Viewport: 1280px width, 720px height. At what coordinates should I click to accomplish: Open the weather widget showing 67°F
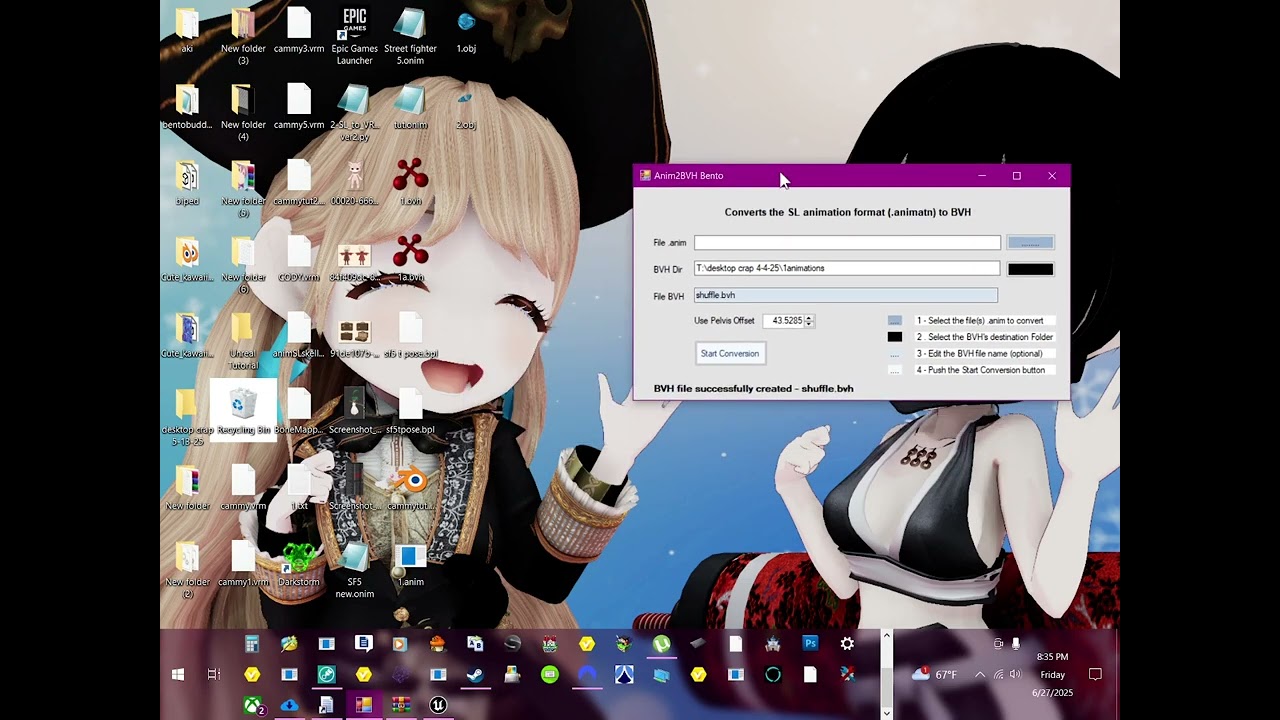point(934,675)
